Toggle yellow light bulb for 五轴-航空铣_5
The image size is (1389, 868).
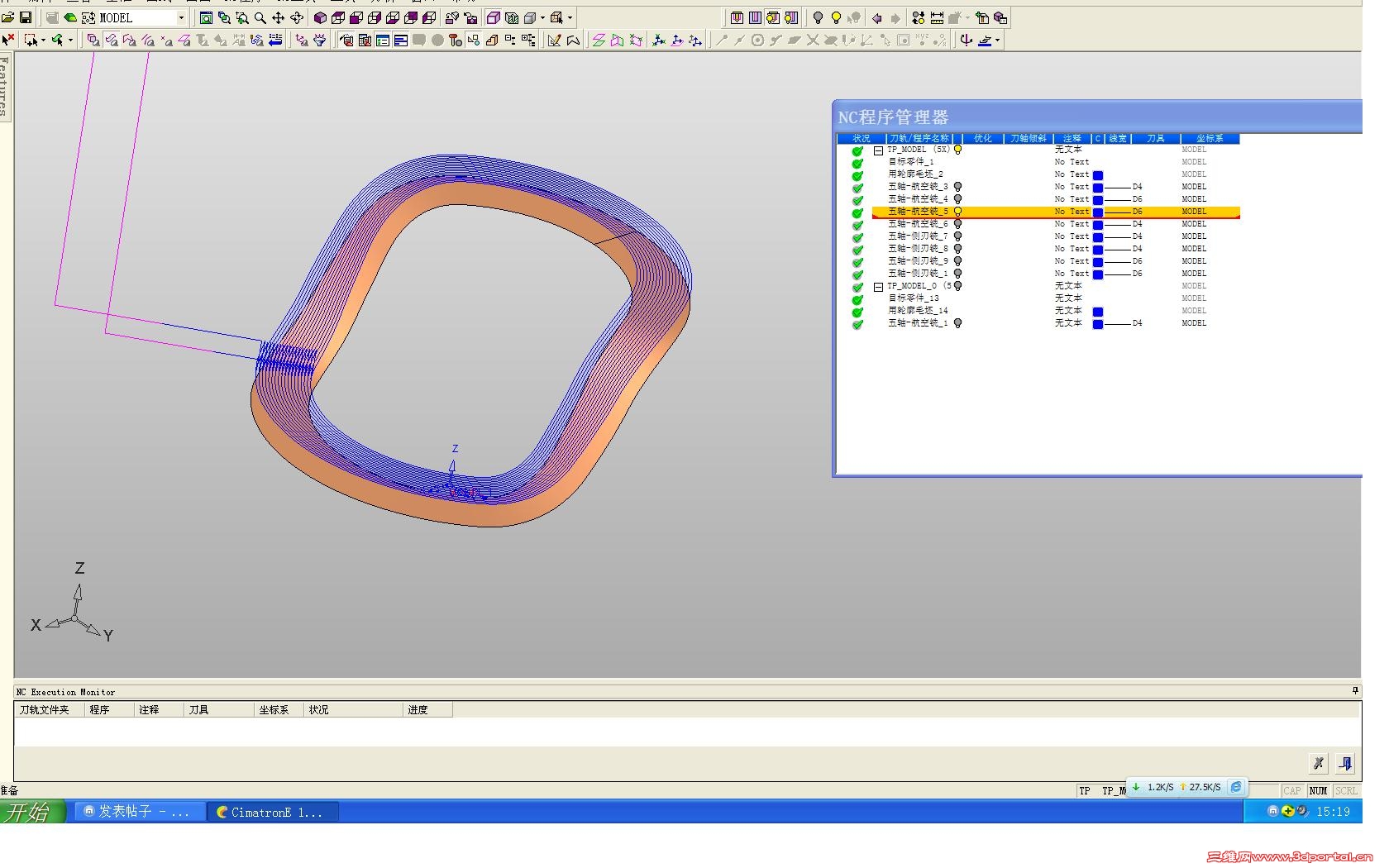pos(957,212)
